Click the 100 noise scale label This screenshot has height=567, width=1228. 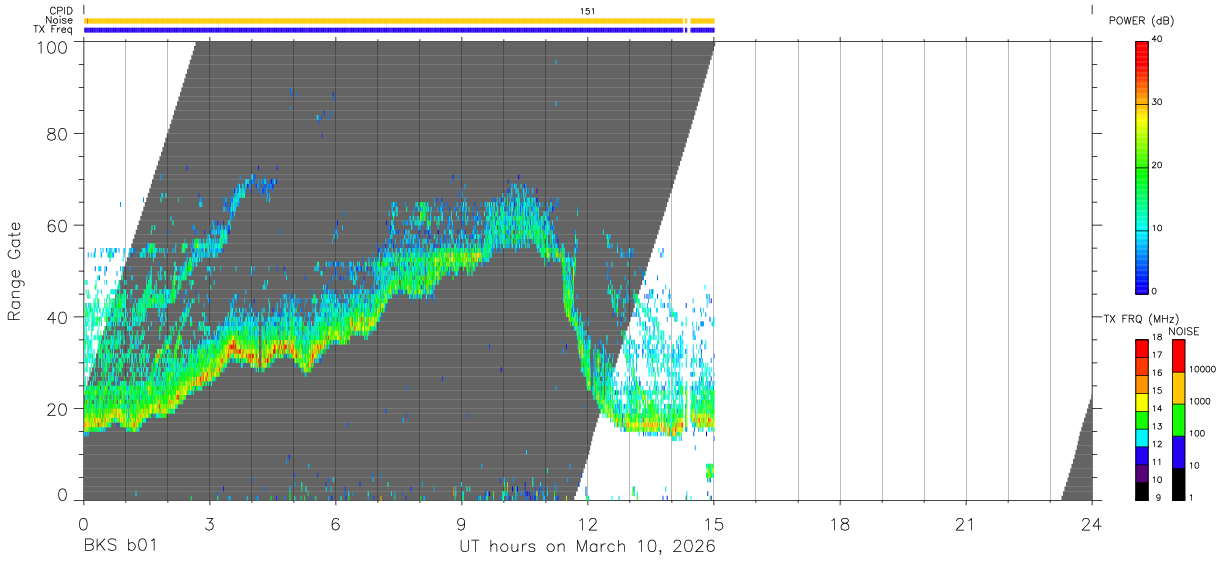(1197, 433)
